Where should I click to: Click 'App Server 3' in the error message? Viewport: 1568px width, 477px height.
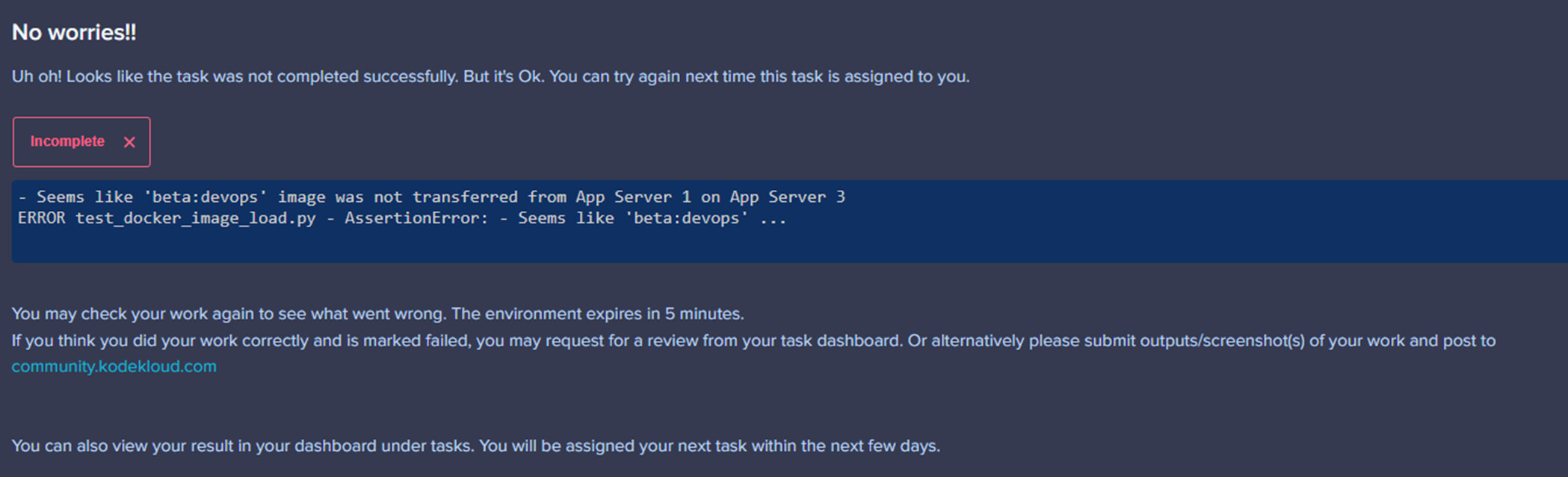pos(787,197)
